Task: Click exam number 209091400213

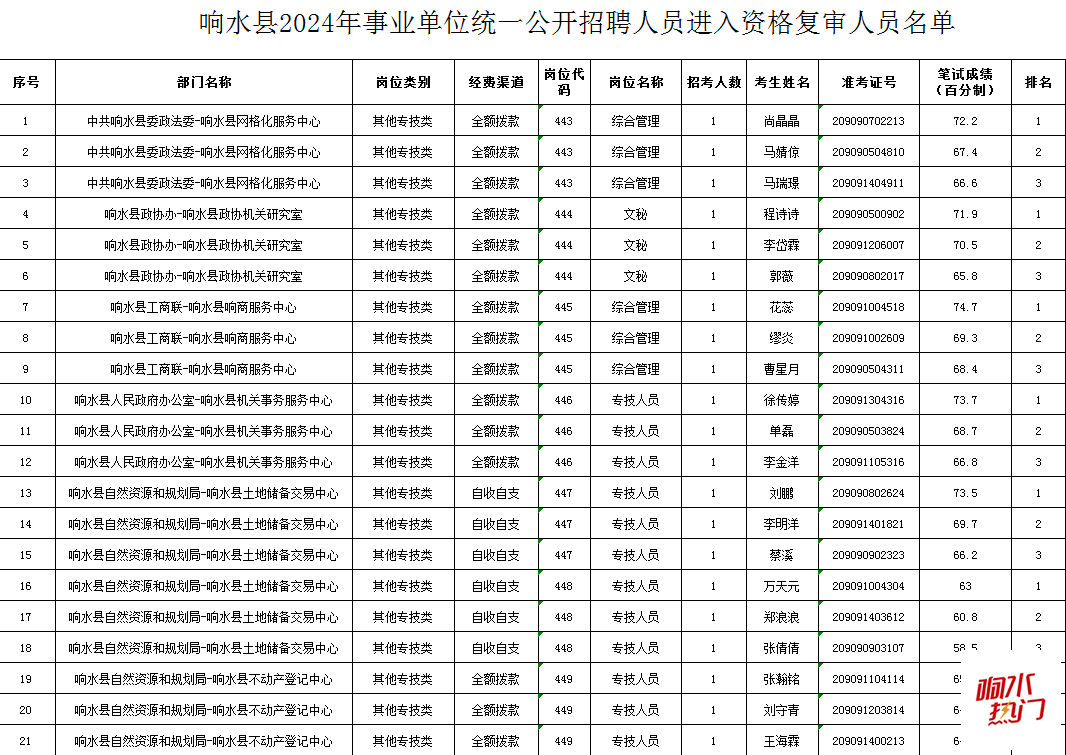Action: (869, 742)
